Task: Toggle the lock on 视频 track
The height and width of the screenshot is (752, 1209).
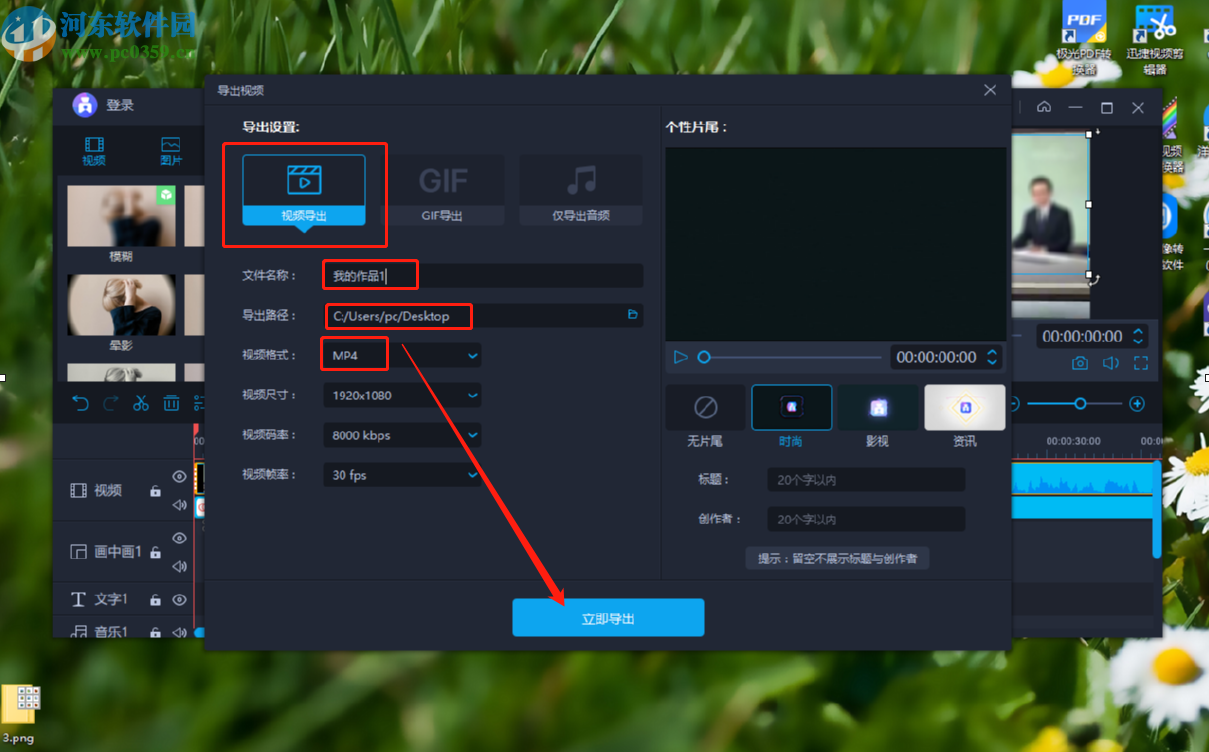Action: [155, 491]
